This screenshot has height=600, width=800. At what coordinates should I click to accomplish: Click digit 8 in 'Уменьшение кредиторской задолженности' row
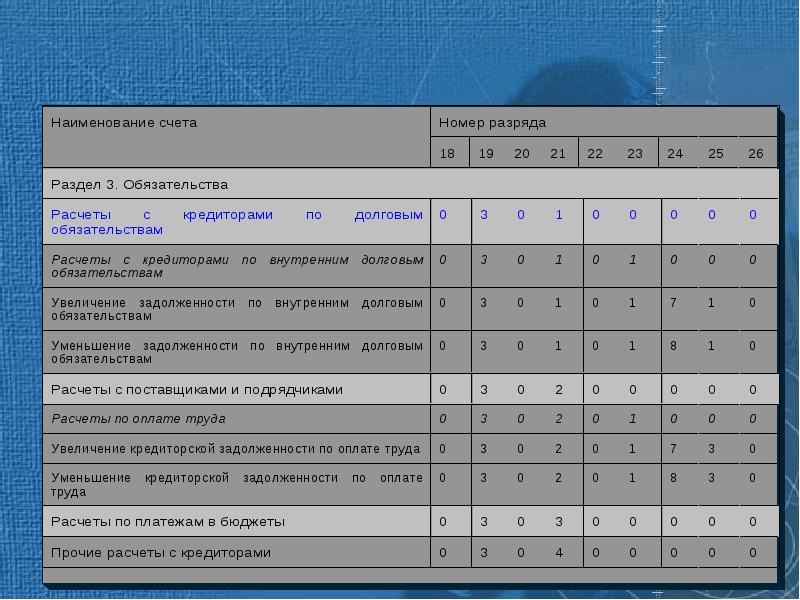coord(673,478)
